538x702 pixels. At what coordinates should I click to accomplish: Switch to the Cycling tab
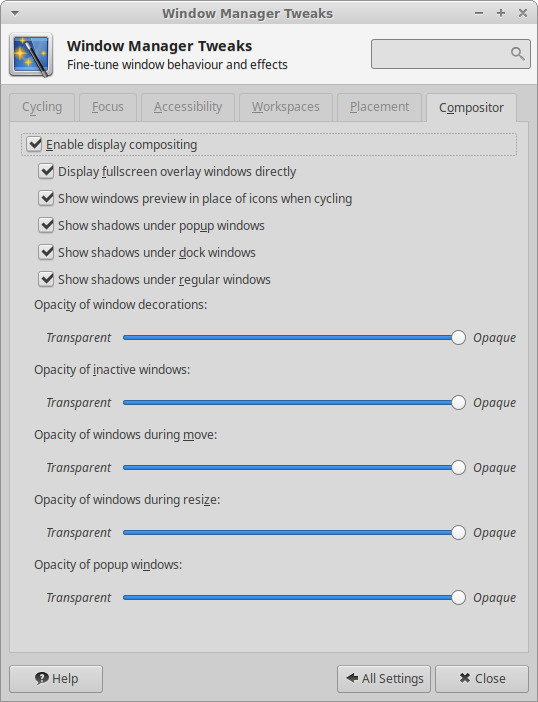tap(42, 107)
